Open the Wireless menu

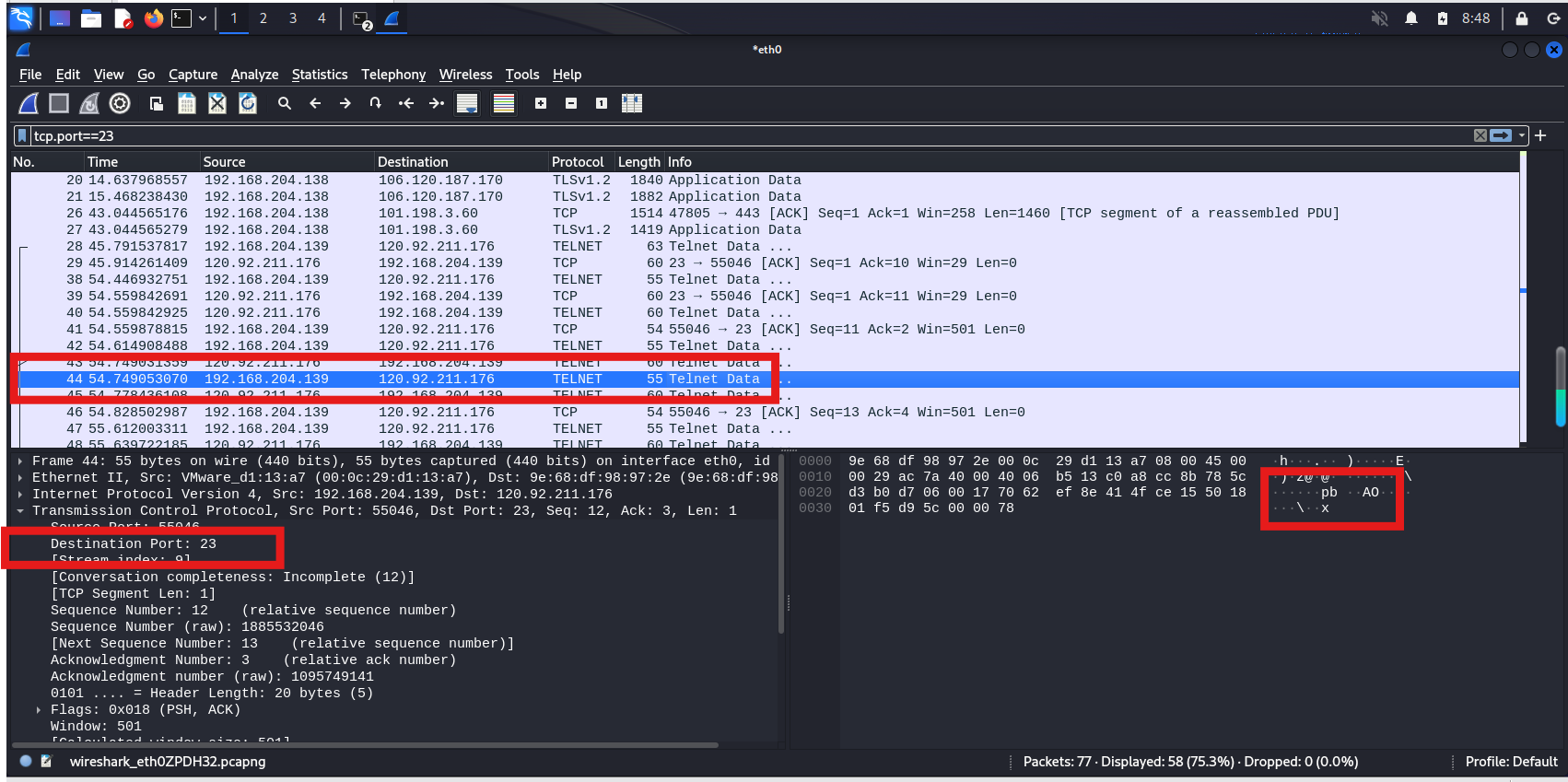(x=465, y=75)
